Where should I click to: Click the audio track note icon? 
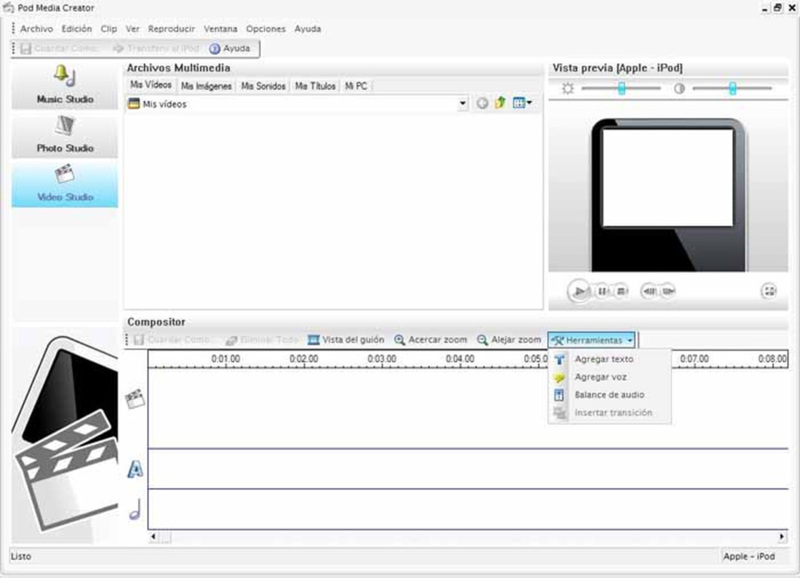click(x=135, y=509)
